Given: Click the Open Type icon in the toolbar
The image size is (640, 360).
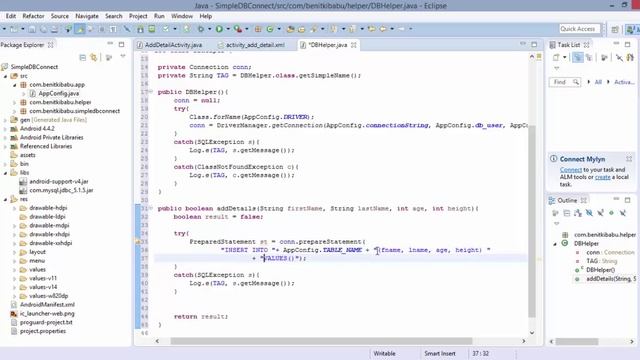Looking at the screenshot, I should pyautogui.click(x=290, y=29).
